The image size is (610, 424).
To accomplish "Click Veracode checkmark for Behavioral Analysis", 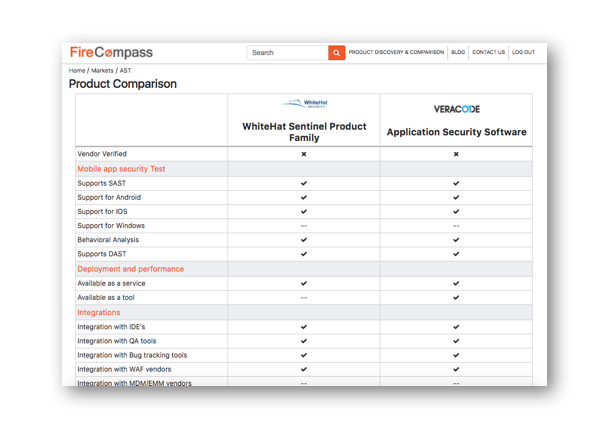I will click(x=456, y=240).
